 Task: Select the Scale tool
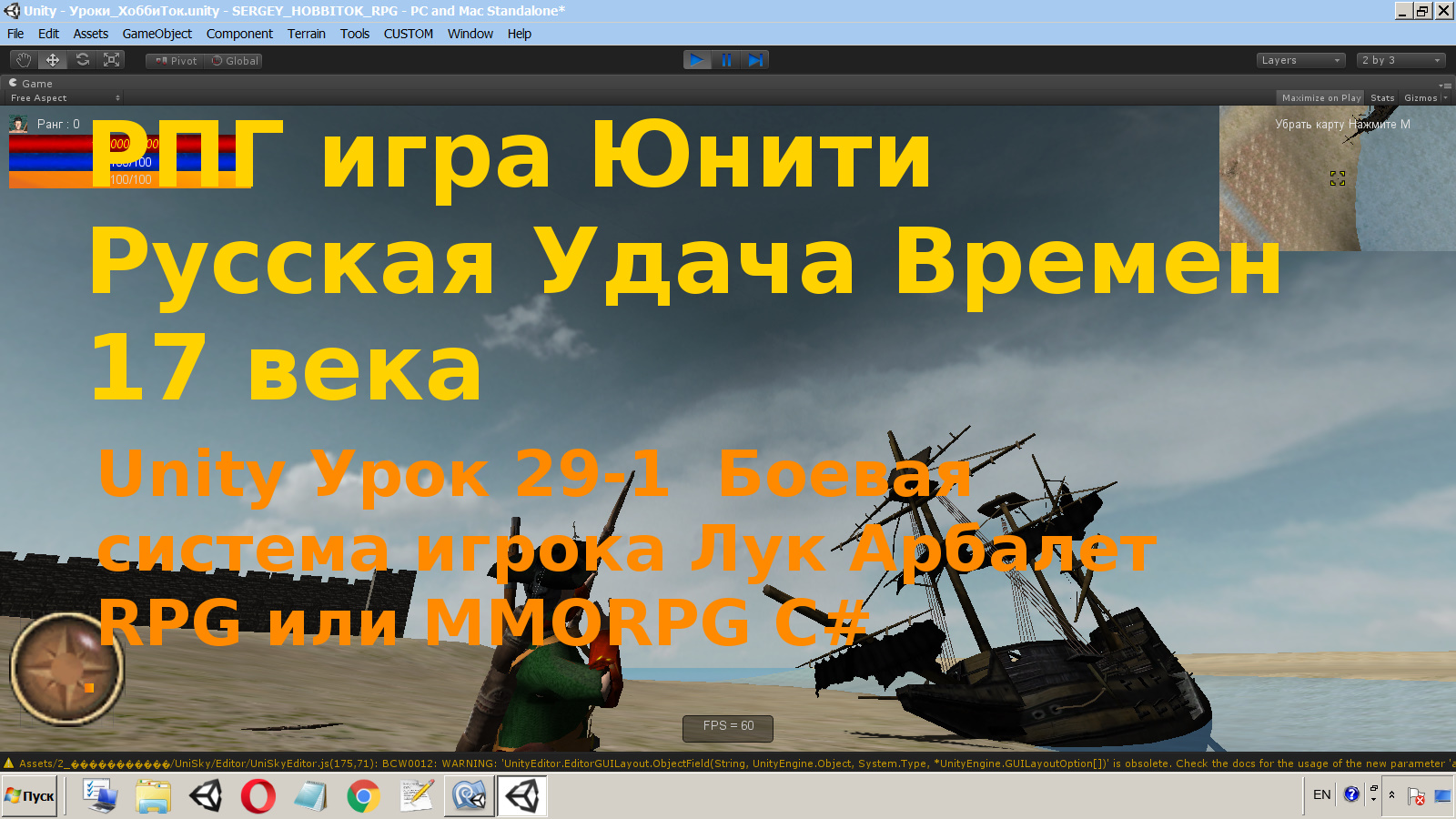112,60
